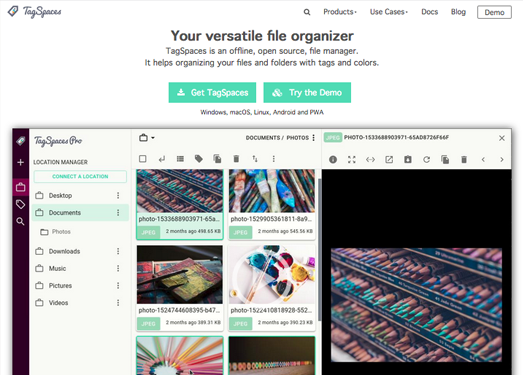The width and height of the screenshot is (523, 375).
Task: Click DOCUMENTS in the breadcrumb path
Action: [x=263, y=138]
